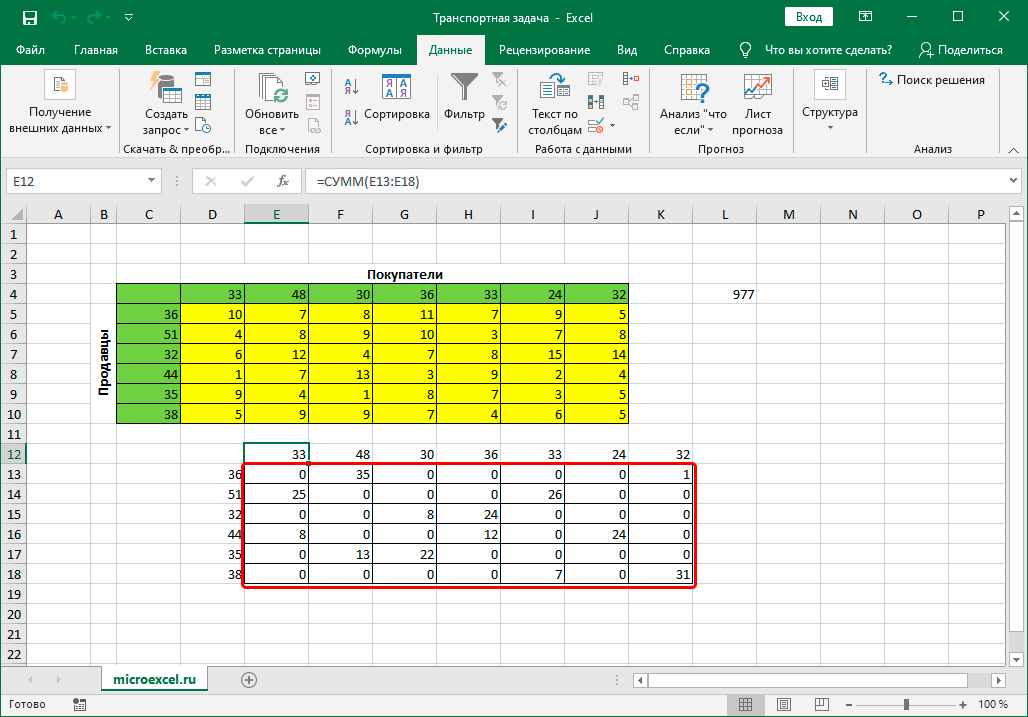This screenshot has height=717, width=1028.
Task: Click the macro recording status bar icon
Action: (79, 705)
